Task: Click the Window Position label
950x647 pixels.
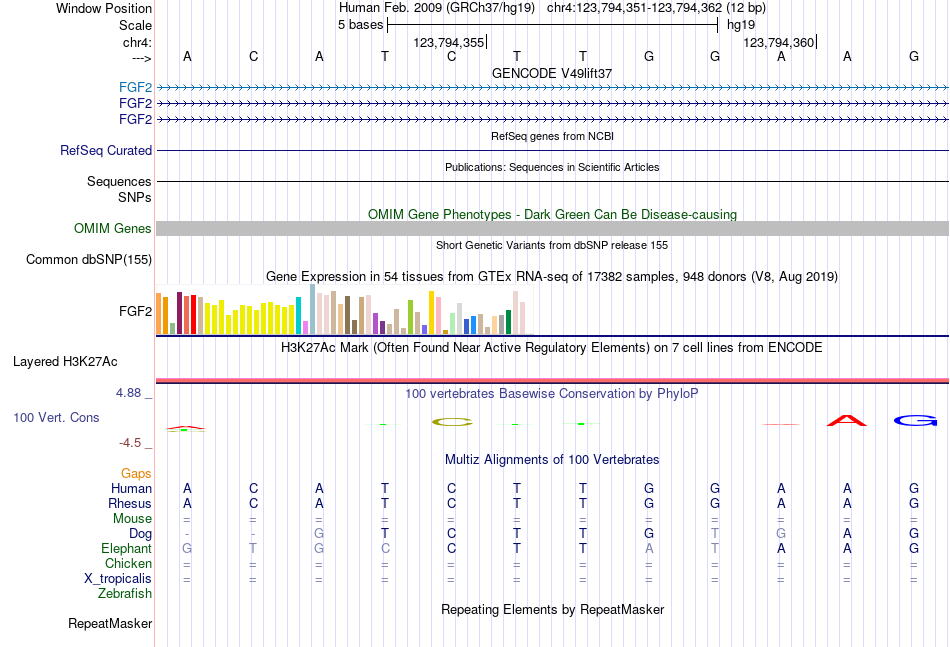Action: click(x=104, y=8)
